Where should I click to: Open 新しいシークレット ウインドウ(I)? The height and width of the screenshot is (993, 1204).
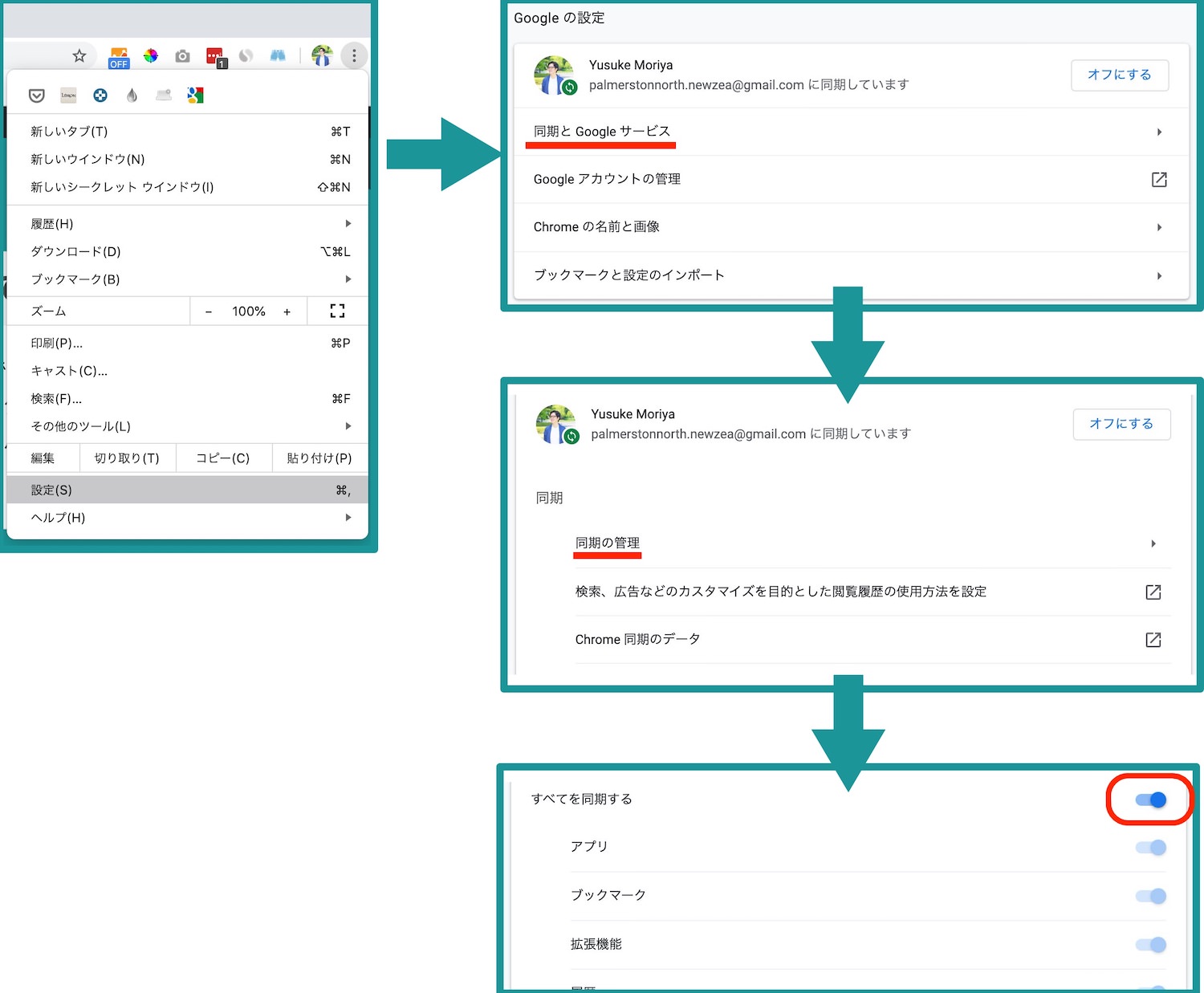pos(187,187)
